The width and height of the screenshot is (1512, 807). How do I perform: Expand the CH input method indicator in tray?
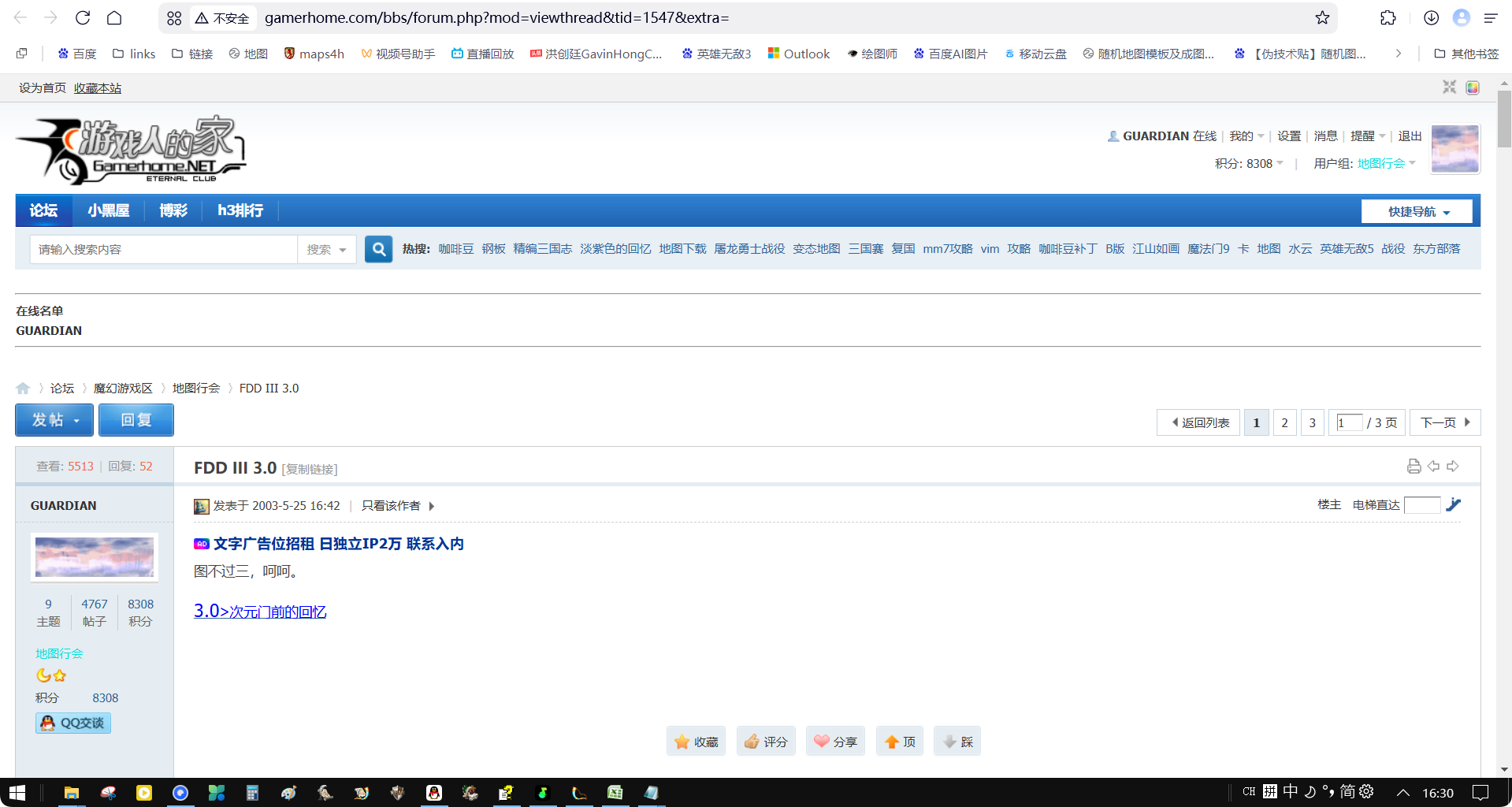click(x=1247, y=791)
